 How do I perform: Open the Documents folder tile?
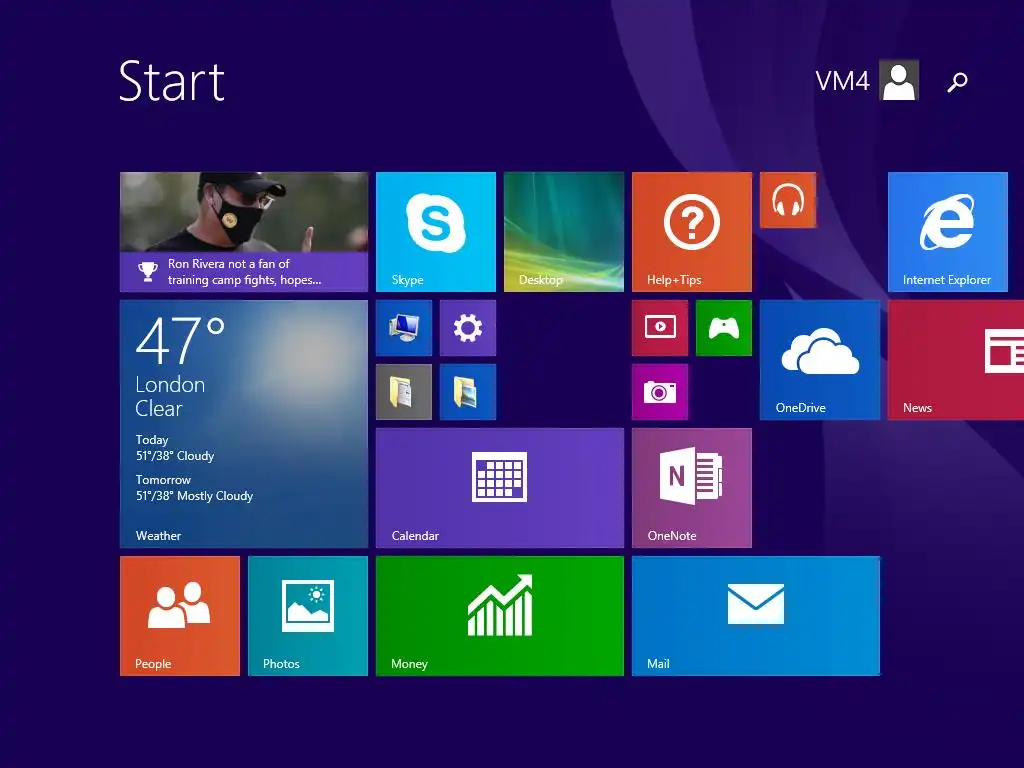(404, 392)
